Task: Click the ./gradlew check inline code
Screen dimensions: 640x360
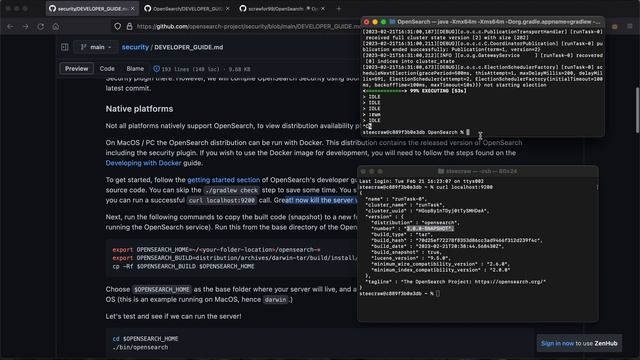Action: (231, 190)
